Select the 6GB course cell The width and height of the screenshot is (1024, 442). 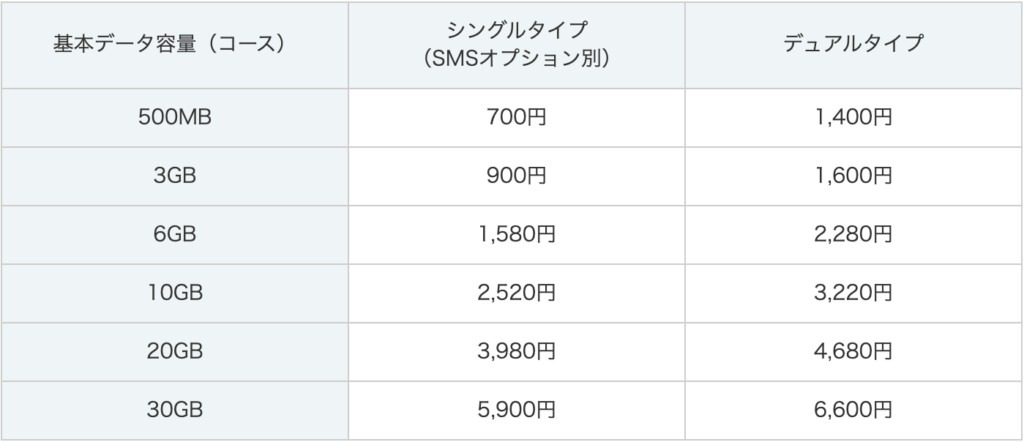pyautogui.click(x=176, y=235)
